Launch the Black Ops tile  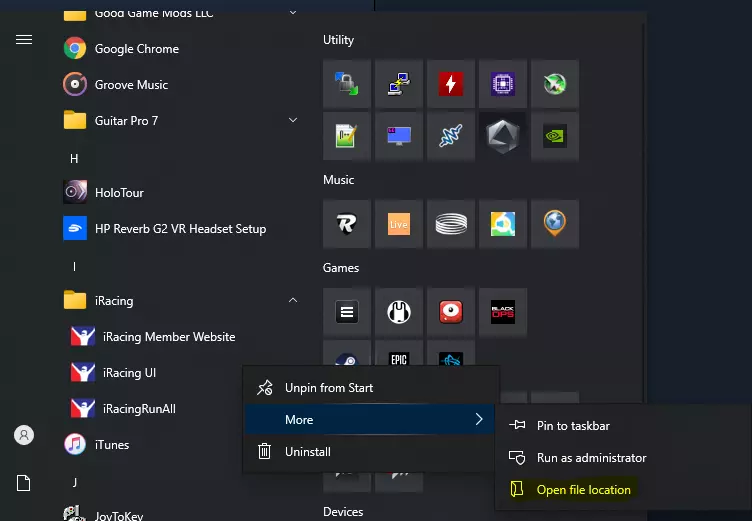(503, 312)
